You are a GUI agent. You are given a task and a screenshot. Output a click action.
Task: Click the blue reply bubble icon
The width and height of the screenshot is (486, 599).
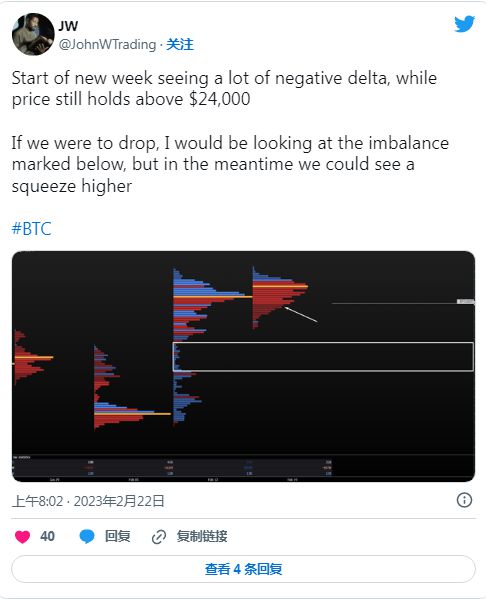click(x=87, y=536)
